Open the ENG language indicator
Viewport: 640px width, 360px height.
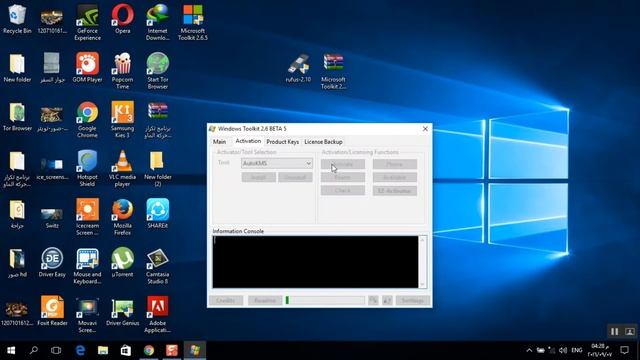[x=577, y=350]
